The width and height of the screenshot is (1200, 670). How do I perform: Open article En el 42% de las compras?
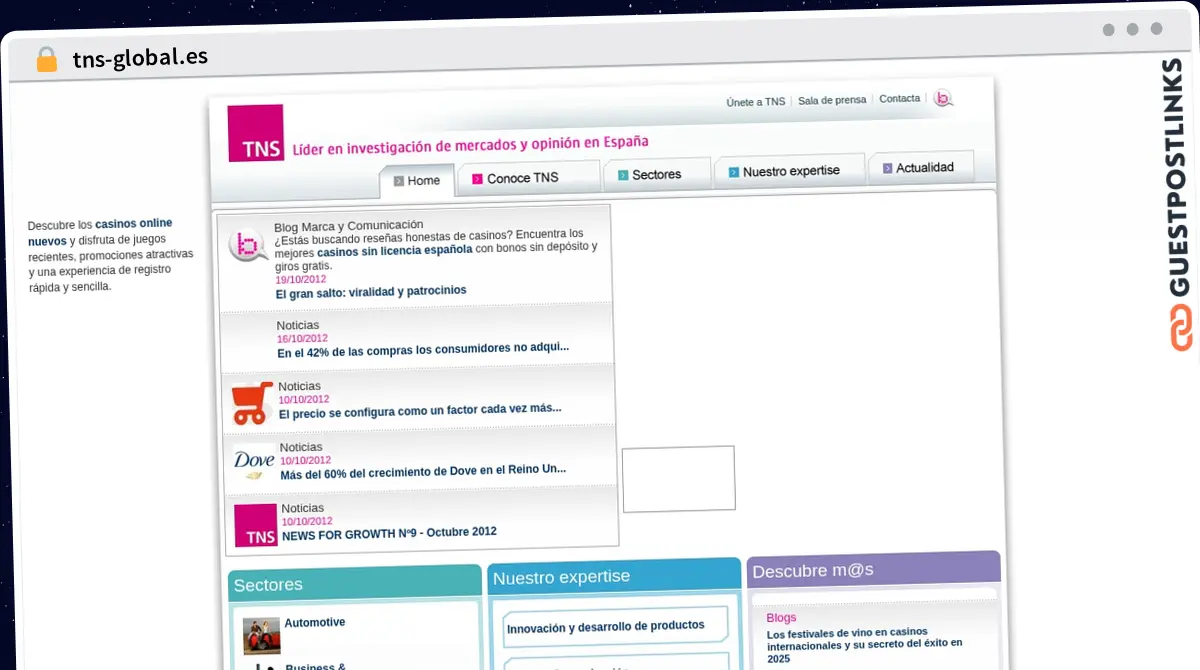[423, 352]
